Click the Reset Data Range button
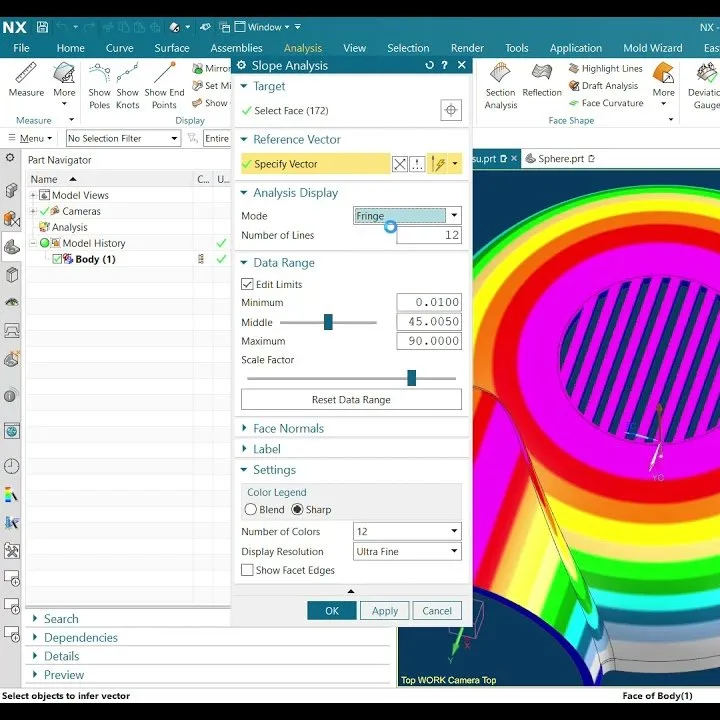 pyautogui.click(x=351, y=399)
